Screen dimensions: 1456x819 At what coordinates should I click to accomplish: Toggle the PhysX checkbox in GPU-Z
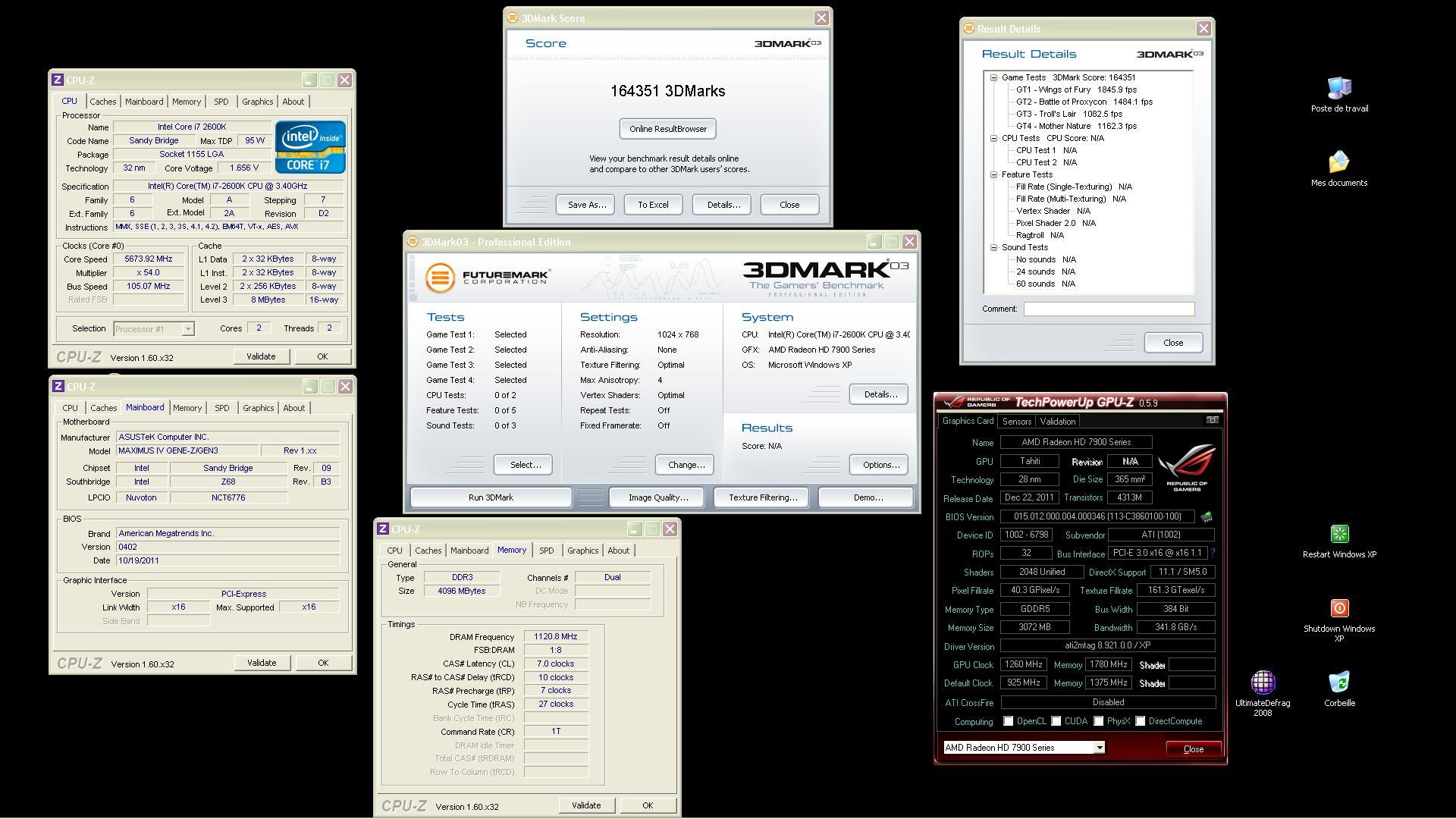(x=1098, y=721)
